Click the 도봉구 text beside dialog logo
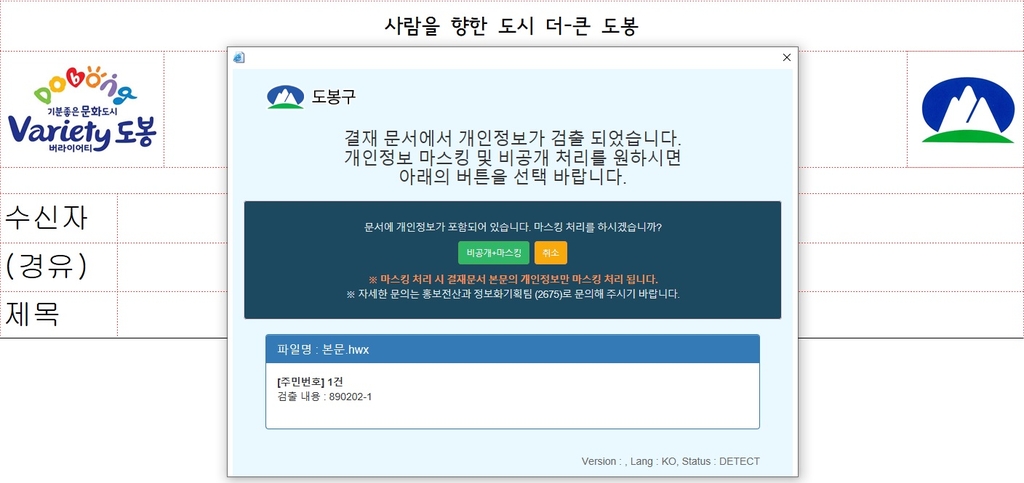The height and width of the screenshot is (483, 1024). pos(333,97)
